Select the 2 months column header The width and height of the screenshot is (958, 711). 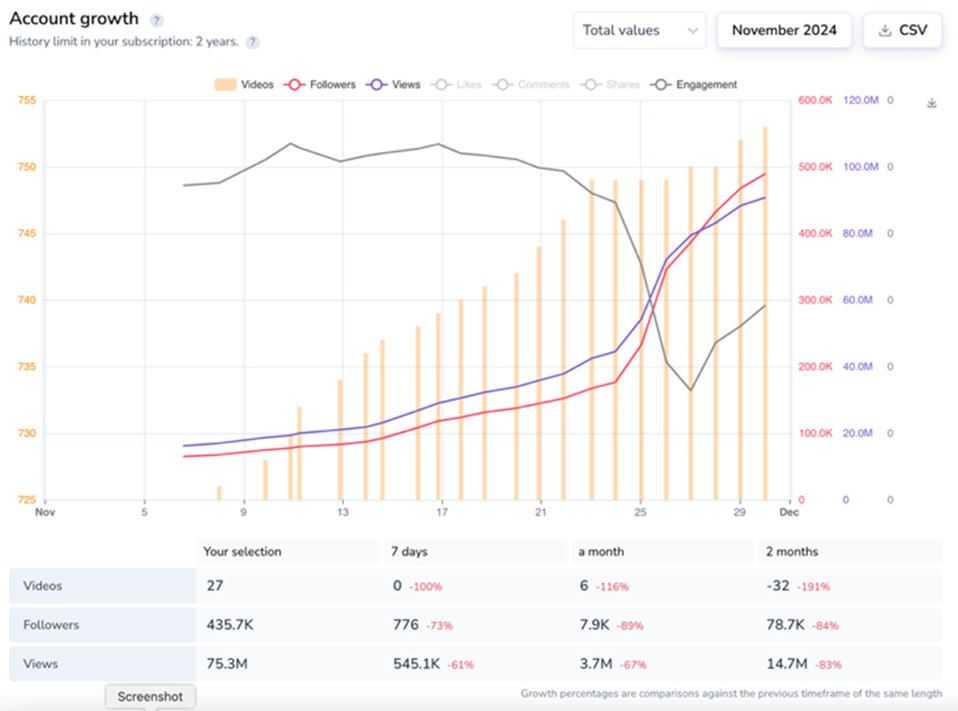pyautogui.click(x=790, y=551)
